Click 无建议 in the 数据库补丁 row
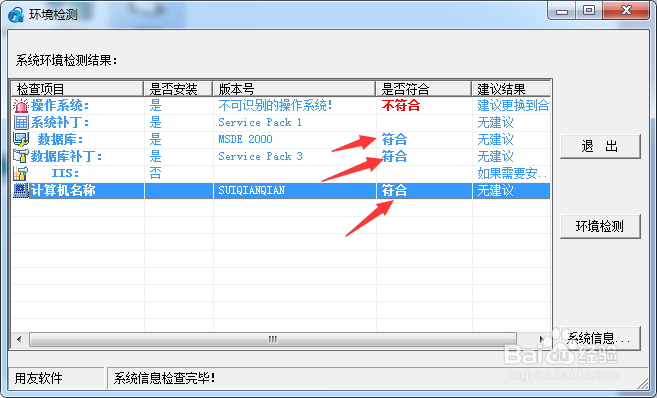657x398 pixels. tap(495, 156)
